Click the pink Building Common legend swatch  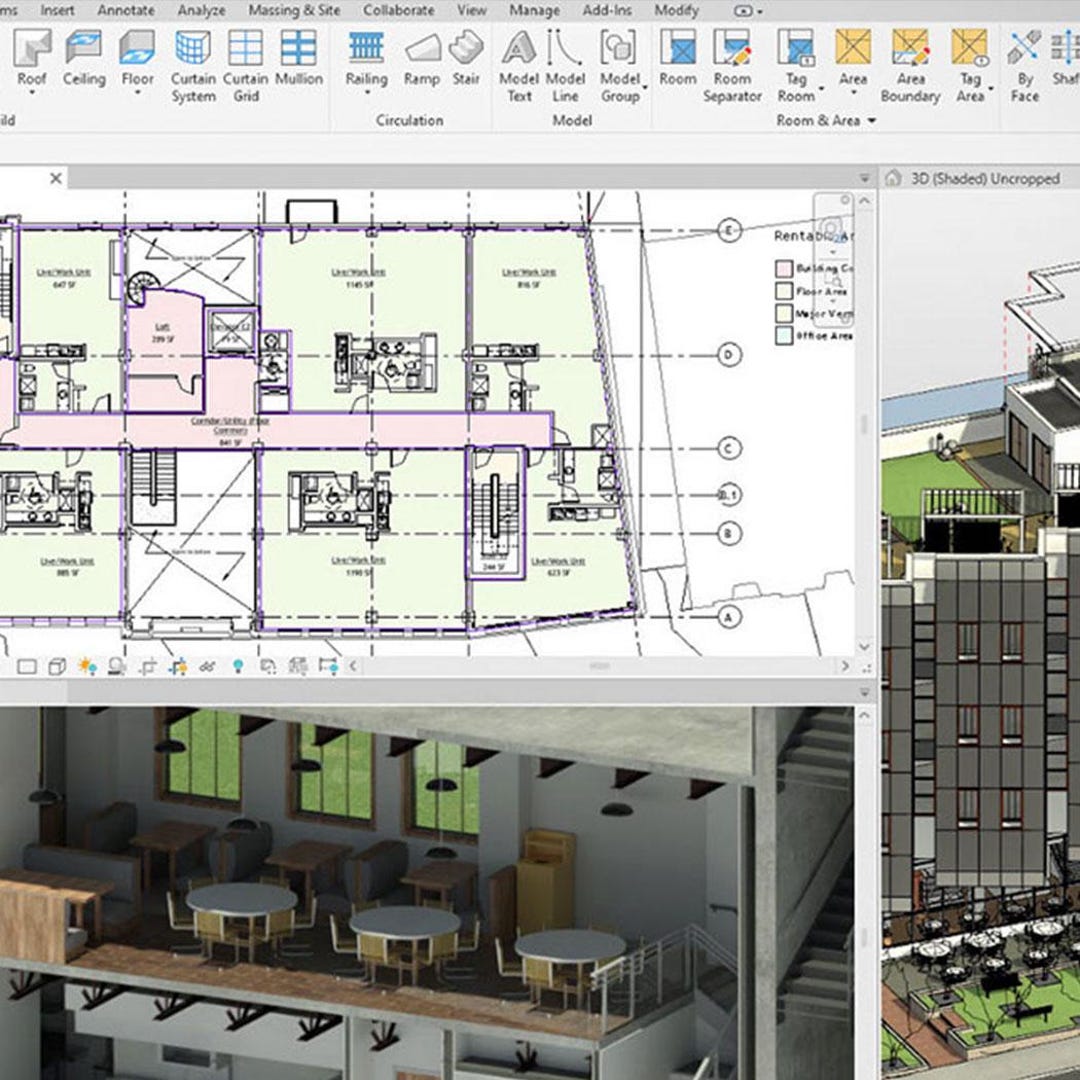point(784,269)
